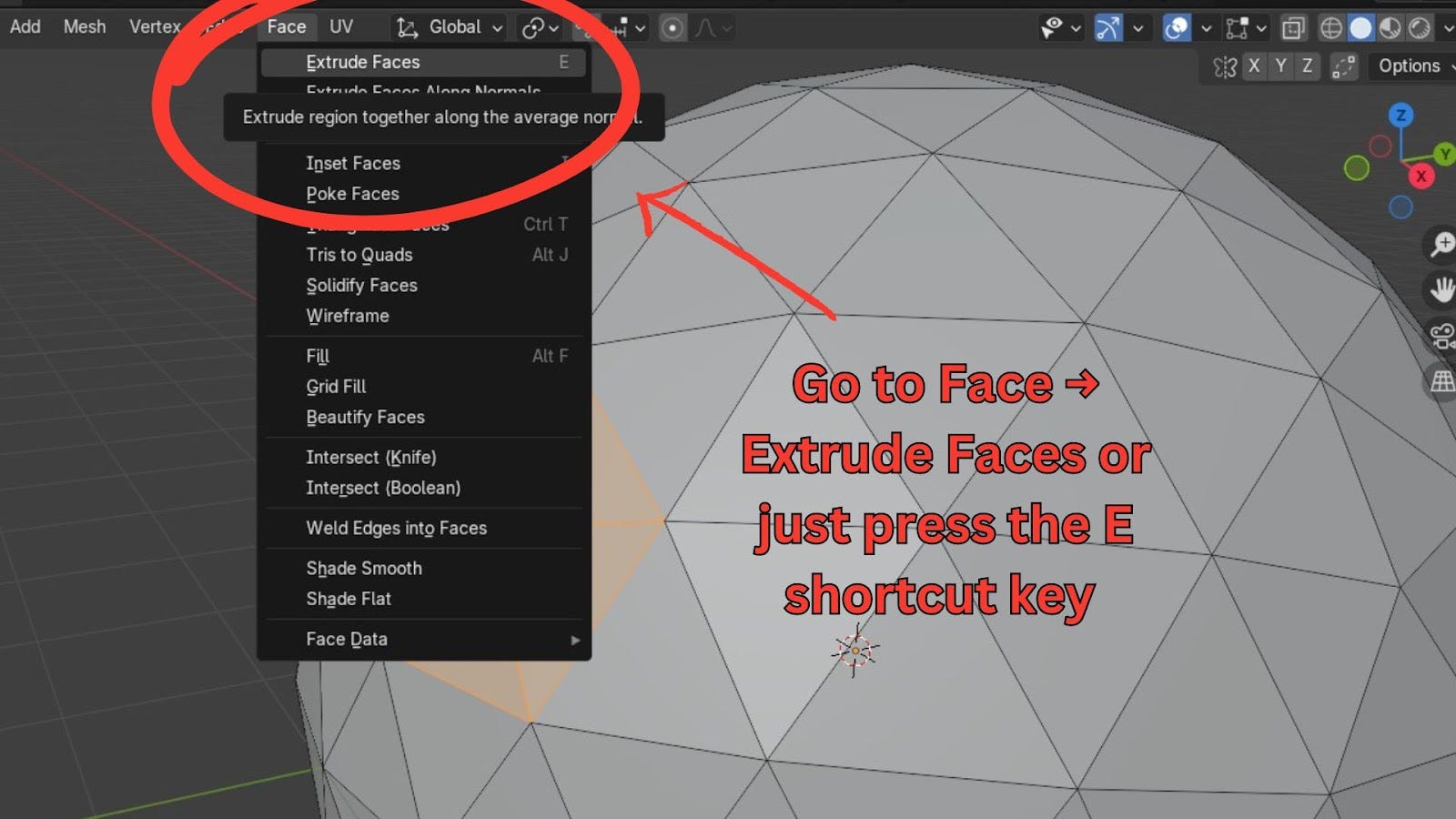This screenshot has height=819, width=1456.
Task: Apply Shade Smooth
Action: 424,568
